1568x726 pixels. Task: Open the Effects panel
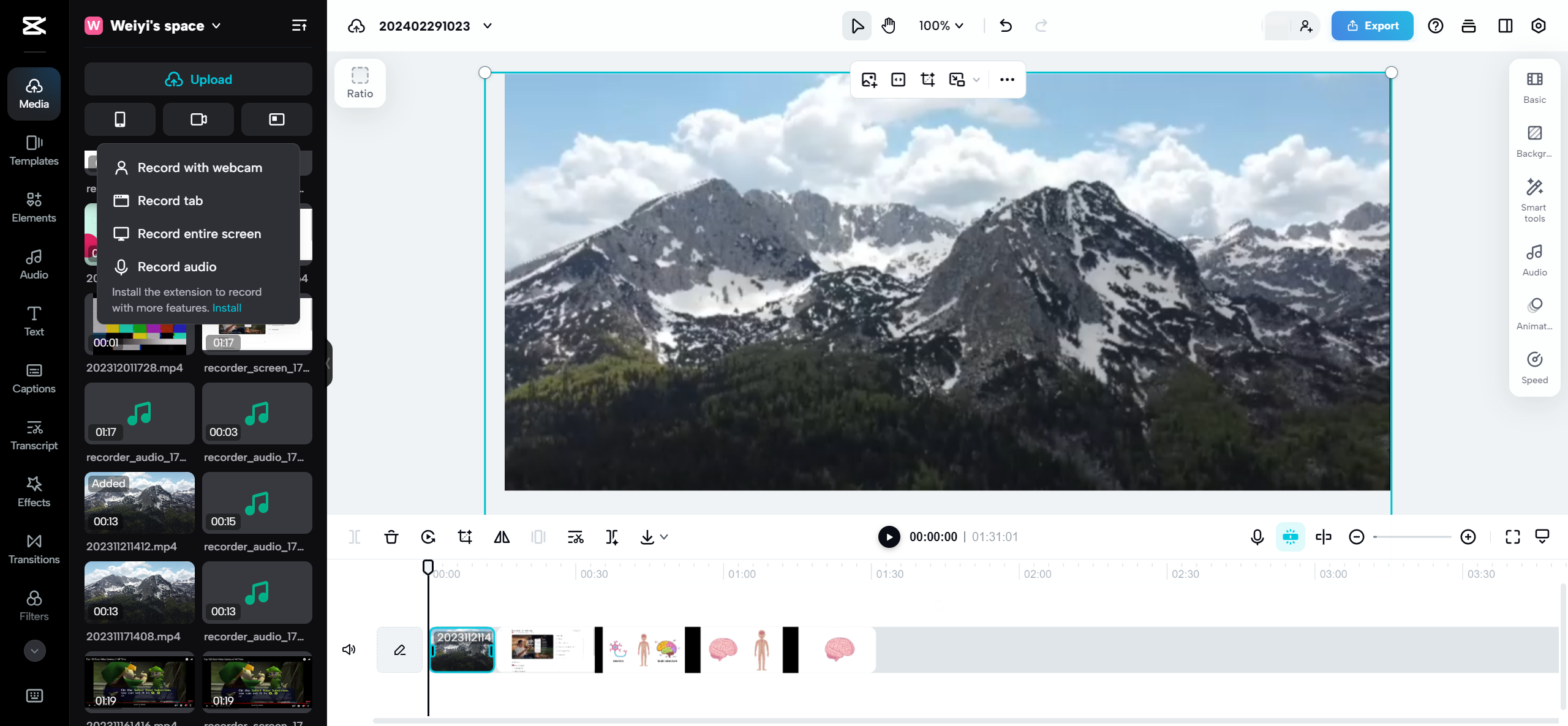pyautogui.click(x=34, y=492)
